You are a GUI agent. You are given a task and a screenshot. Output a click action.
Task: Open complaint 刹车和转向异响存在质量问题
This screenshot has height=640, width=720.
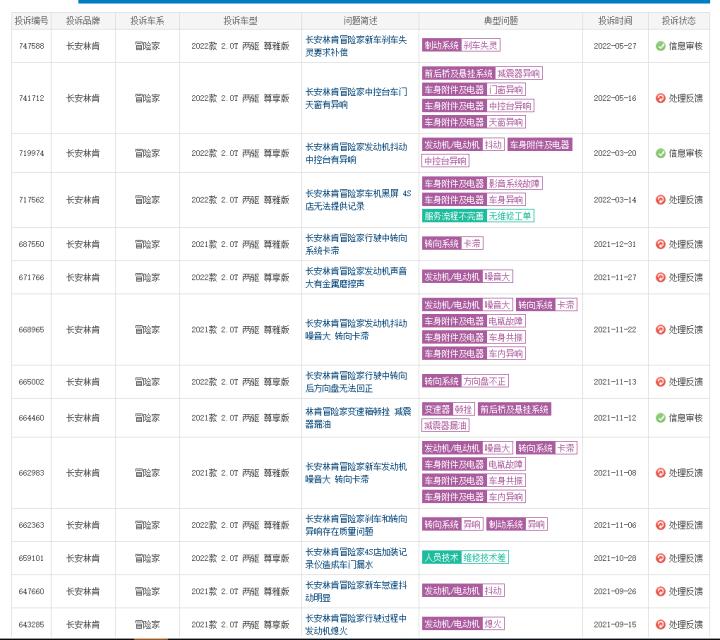(356, 525)
